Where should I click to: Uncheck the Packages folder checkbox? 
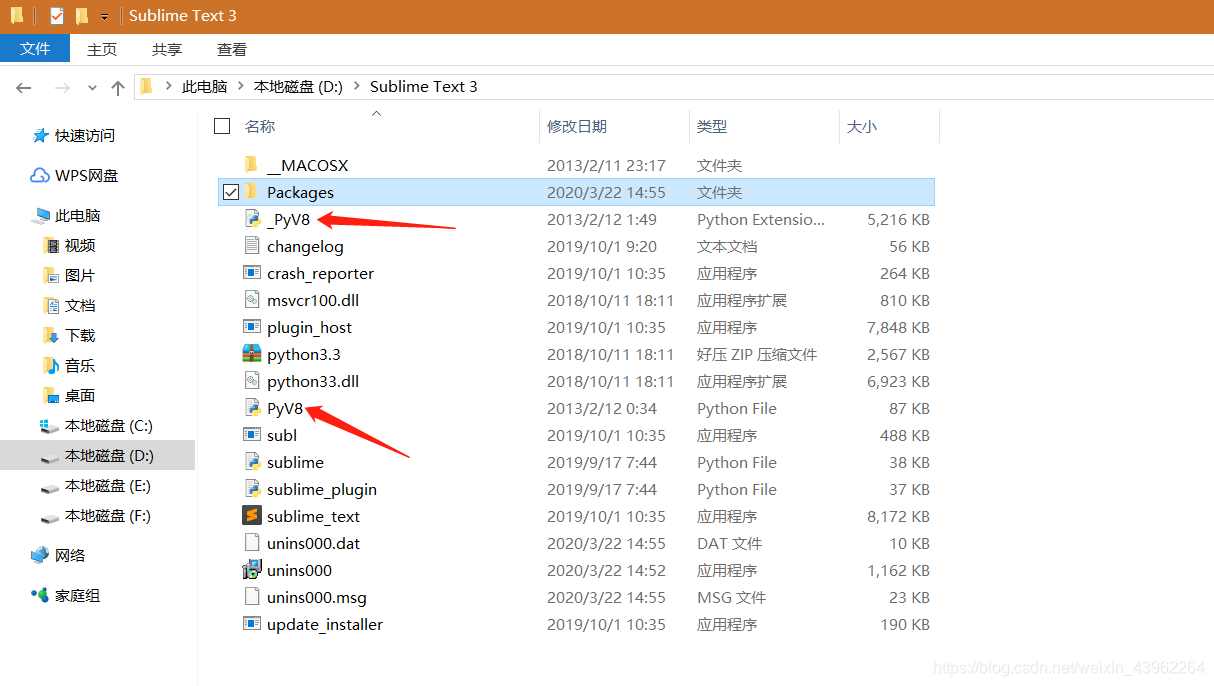tap(231, 192)
